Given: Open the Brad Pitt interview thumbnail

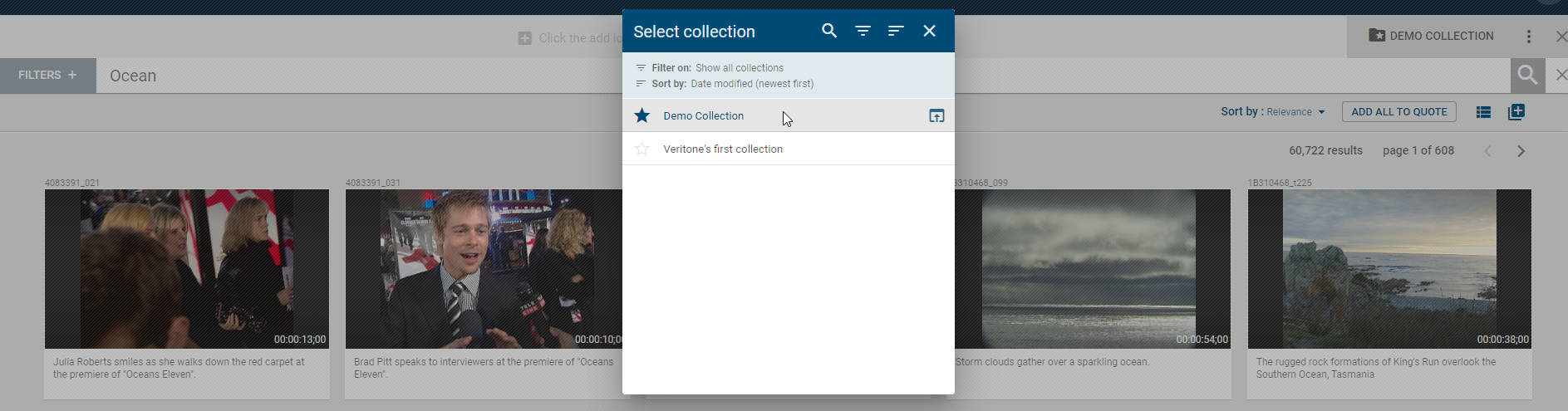Looking at the screenshot, I should pos(484,269).
